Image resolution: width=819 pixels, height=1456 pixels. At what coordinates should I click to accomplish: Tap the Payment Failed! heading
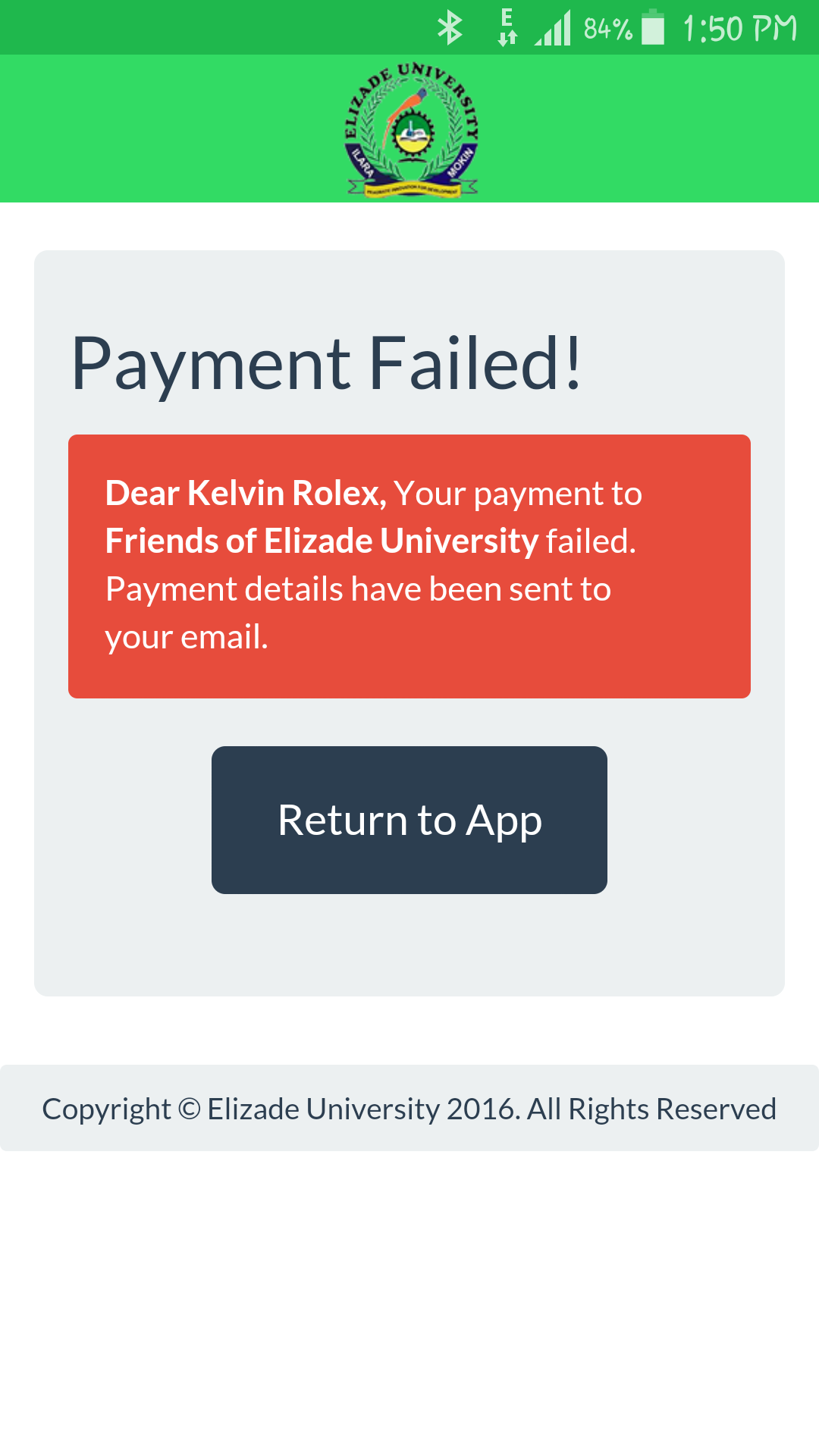click(326, 364)
